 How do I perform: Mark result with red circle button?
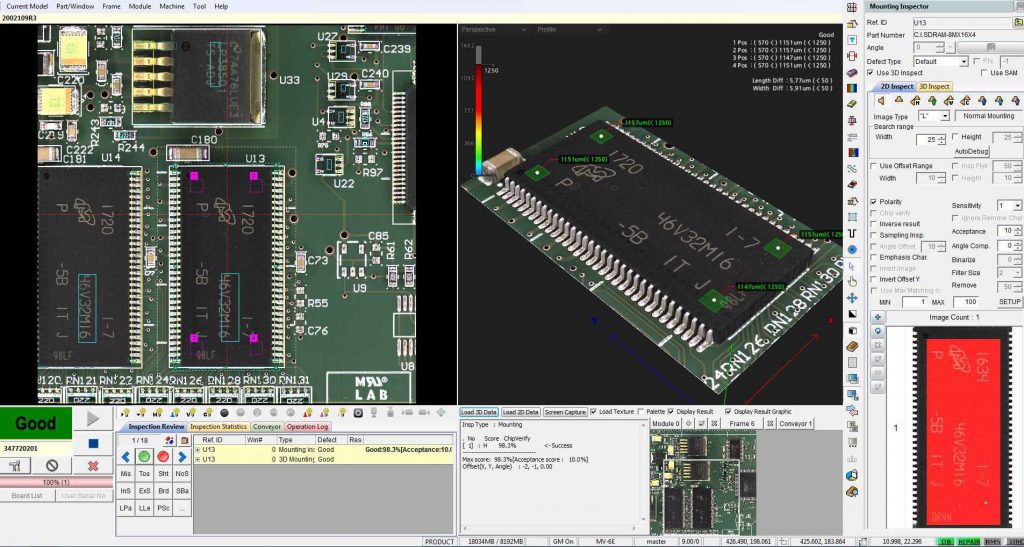(x=163, y=457)
